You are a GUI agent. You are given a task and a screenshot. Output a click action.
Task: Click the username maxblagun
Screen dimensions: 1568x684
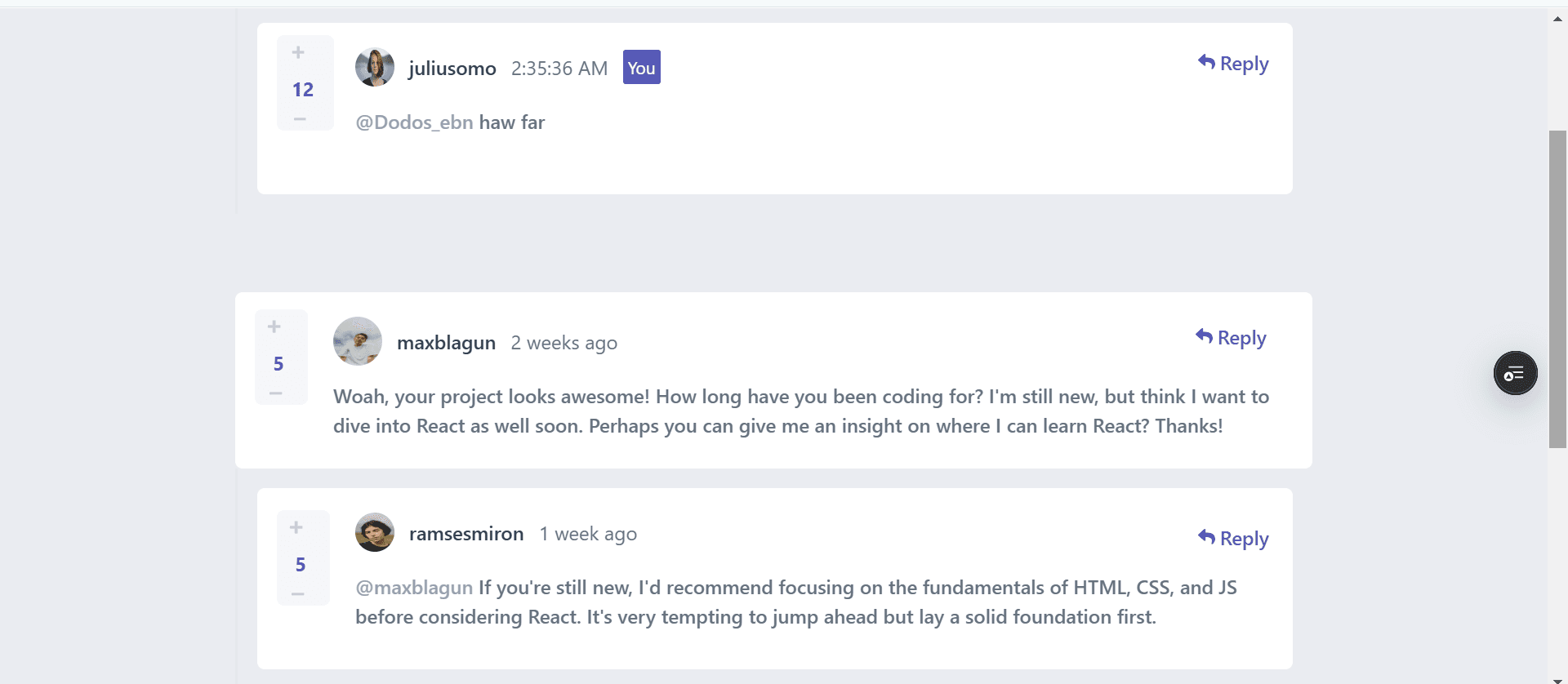[446, 343]
